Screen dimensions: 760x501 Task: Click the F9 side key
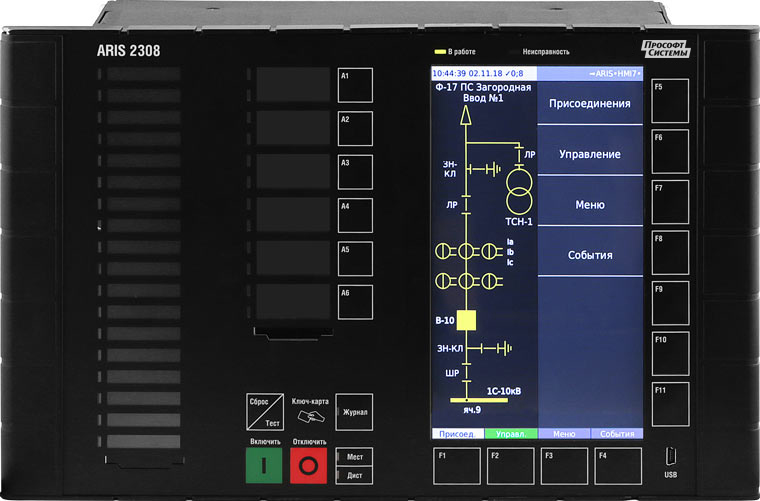coord(670,303)
